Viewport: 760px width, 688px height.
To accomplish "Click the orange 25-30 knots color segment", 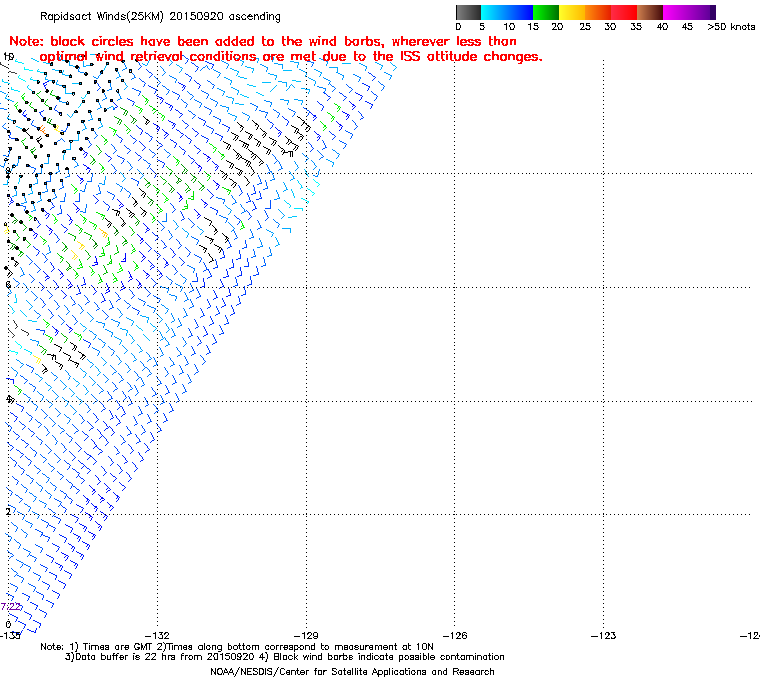I will coord(598,12).
